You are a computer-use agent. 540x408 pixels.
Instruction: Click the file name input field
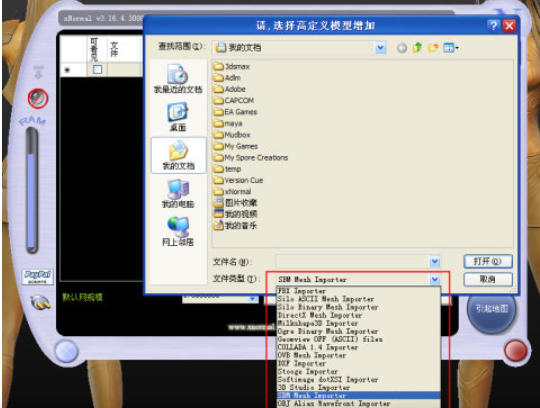click(352, 262)
